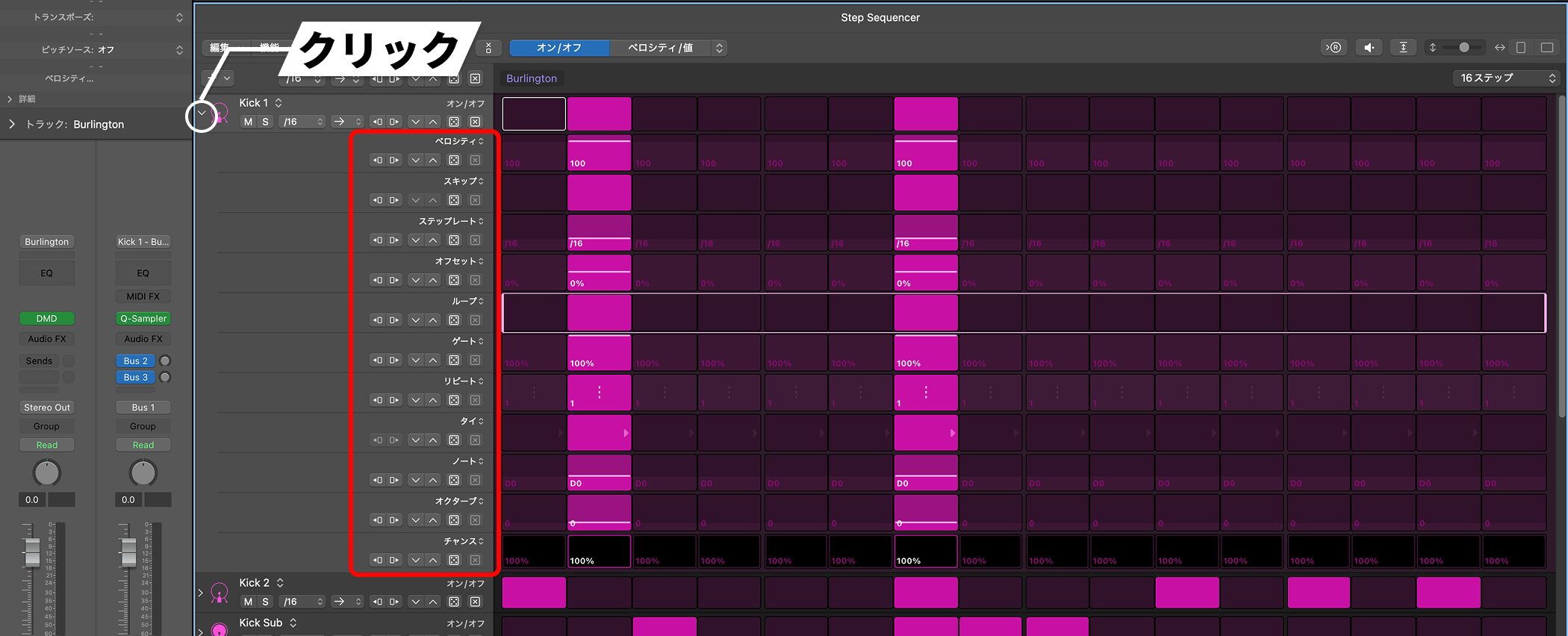Screen dimensions: 1568x636
Task: Turn on the first Kick 1 step
Action: (x=533, y=113)
